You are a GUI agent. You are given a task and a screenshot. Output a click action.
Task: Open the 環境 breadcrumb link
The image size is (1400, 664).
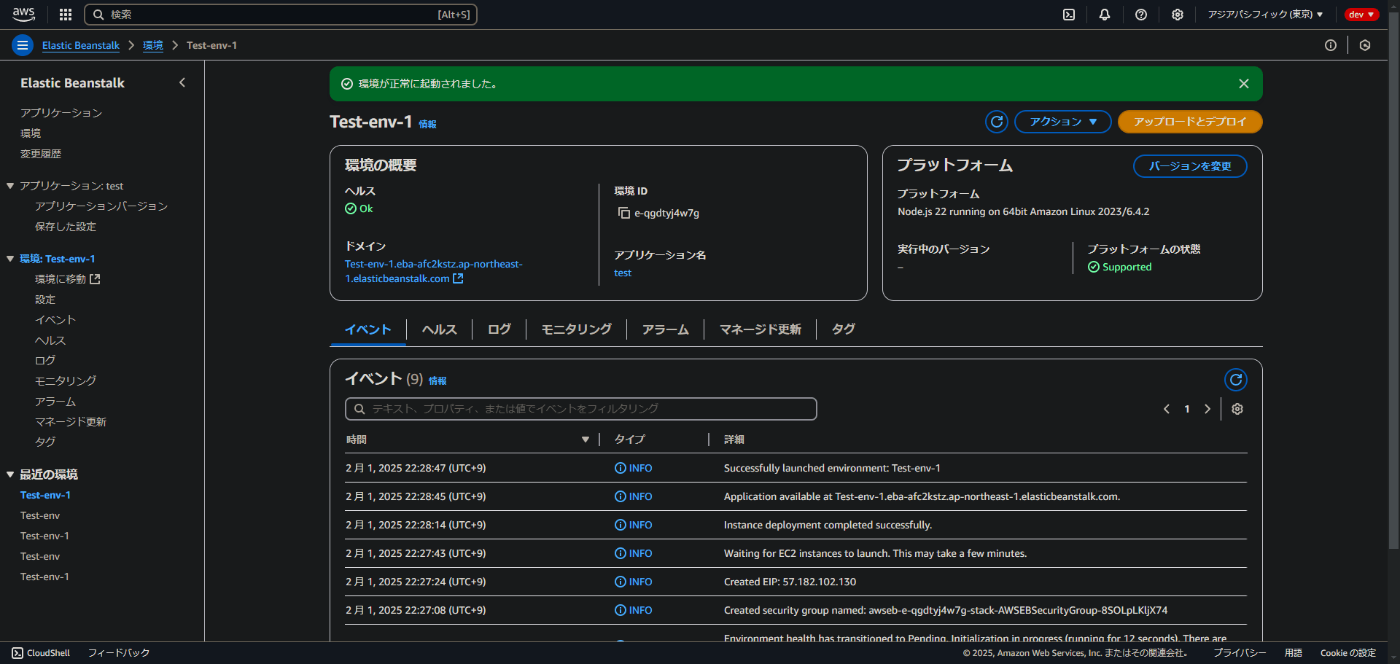[153, 46]
